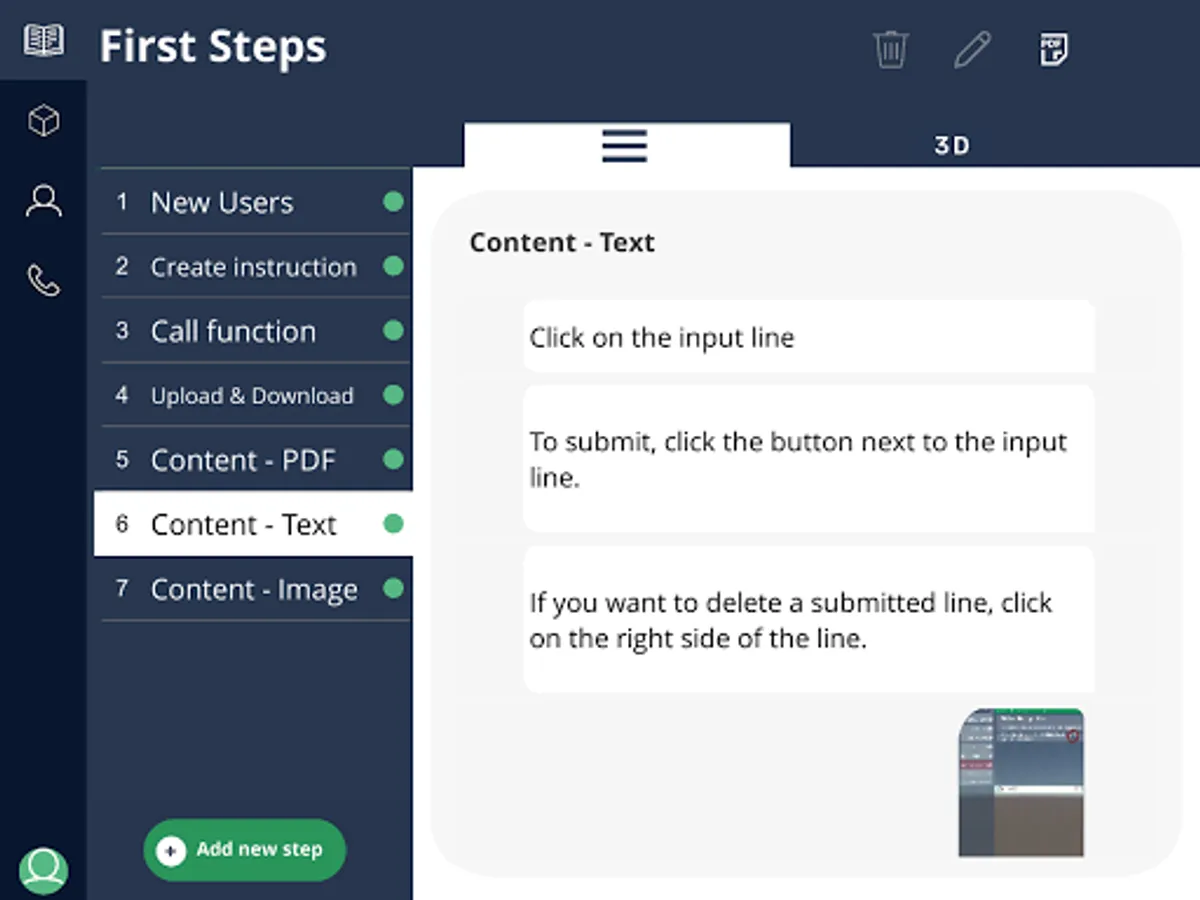Open the user profile sidebar icon
Viewport: 1200px width, 900px height.
point(43,201)
